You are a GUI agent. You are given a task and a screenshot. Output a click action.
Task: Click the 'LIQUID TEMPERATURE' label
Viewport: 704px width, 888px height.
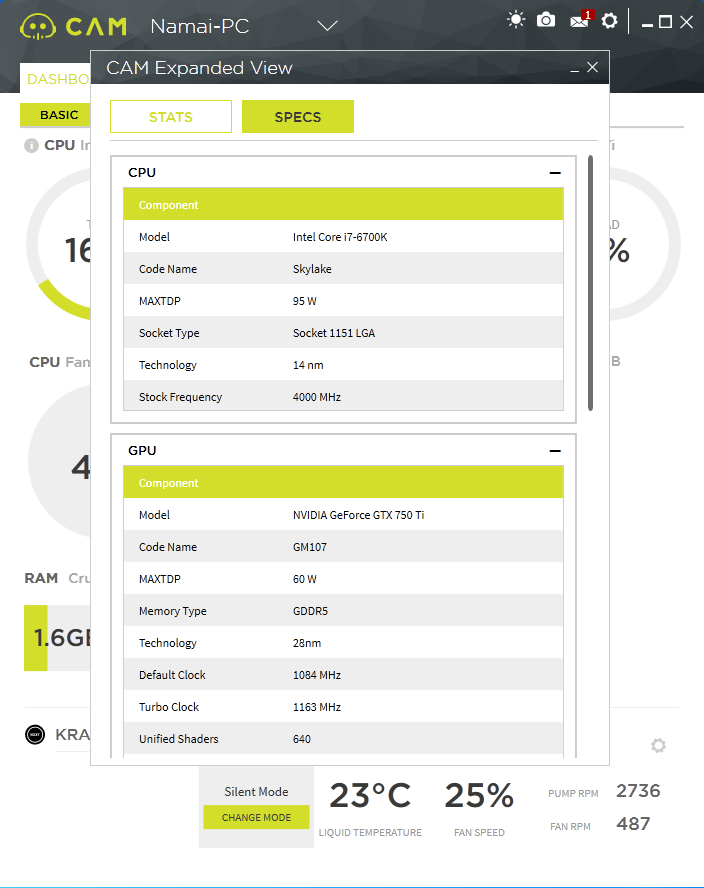coord(370,832)
